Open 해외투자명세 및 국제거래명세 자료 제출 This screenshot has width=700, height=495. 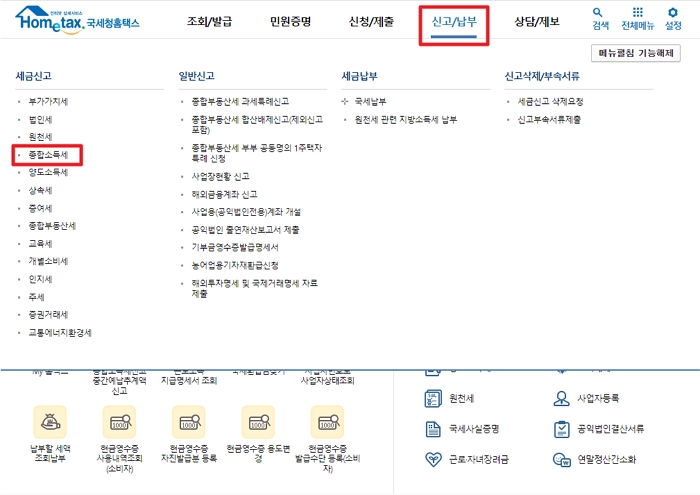click(254, 288)
